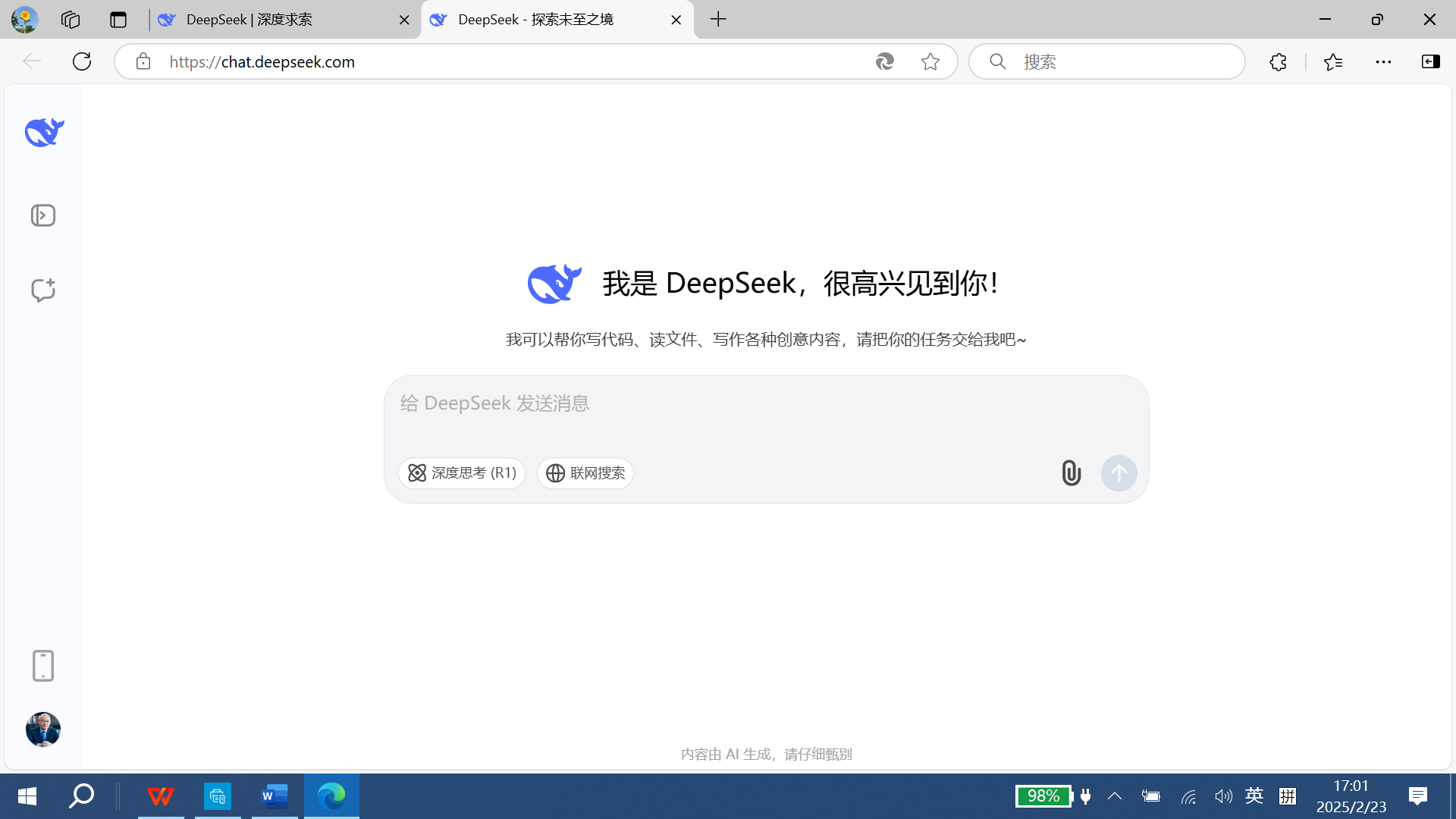The height and width of the screenshot is (819, 1456).
Task: Open the notification center icon
Action: click(x=1418, y=796)
